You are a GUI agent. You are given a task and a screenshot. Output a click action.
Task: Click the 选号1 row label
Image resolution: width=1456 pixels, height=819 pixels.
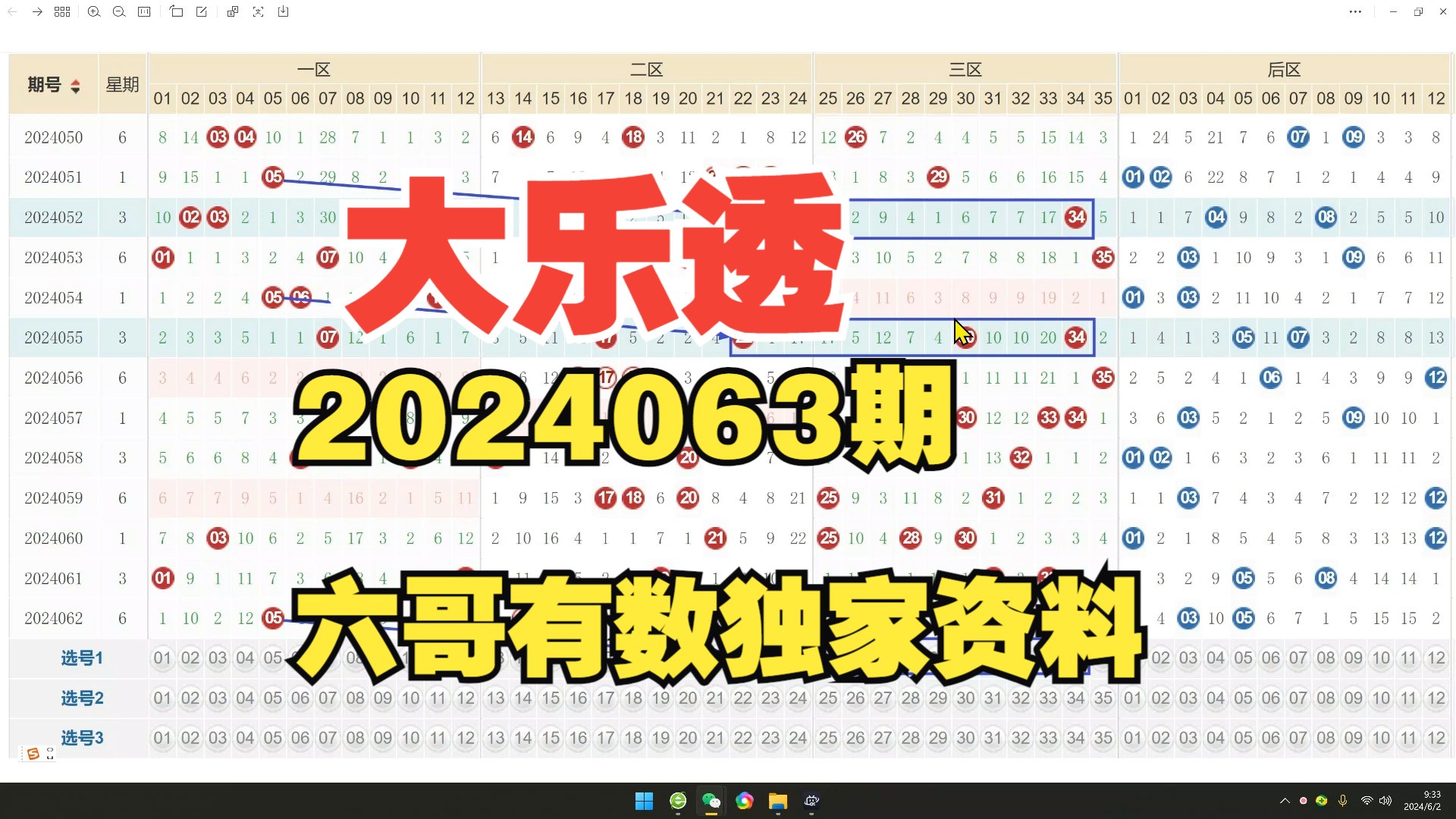pos(82,658)
